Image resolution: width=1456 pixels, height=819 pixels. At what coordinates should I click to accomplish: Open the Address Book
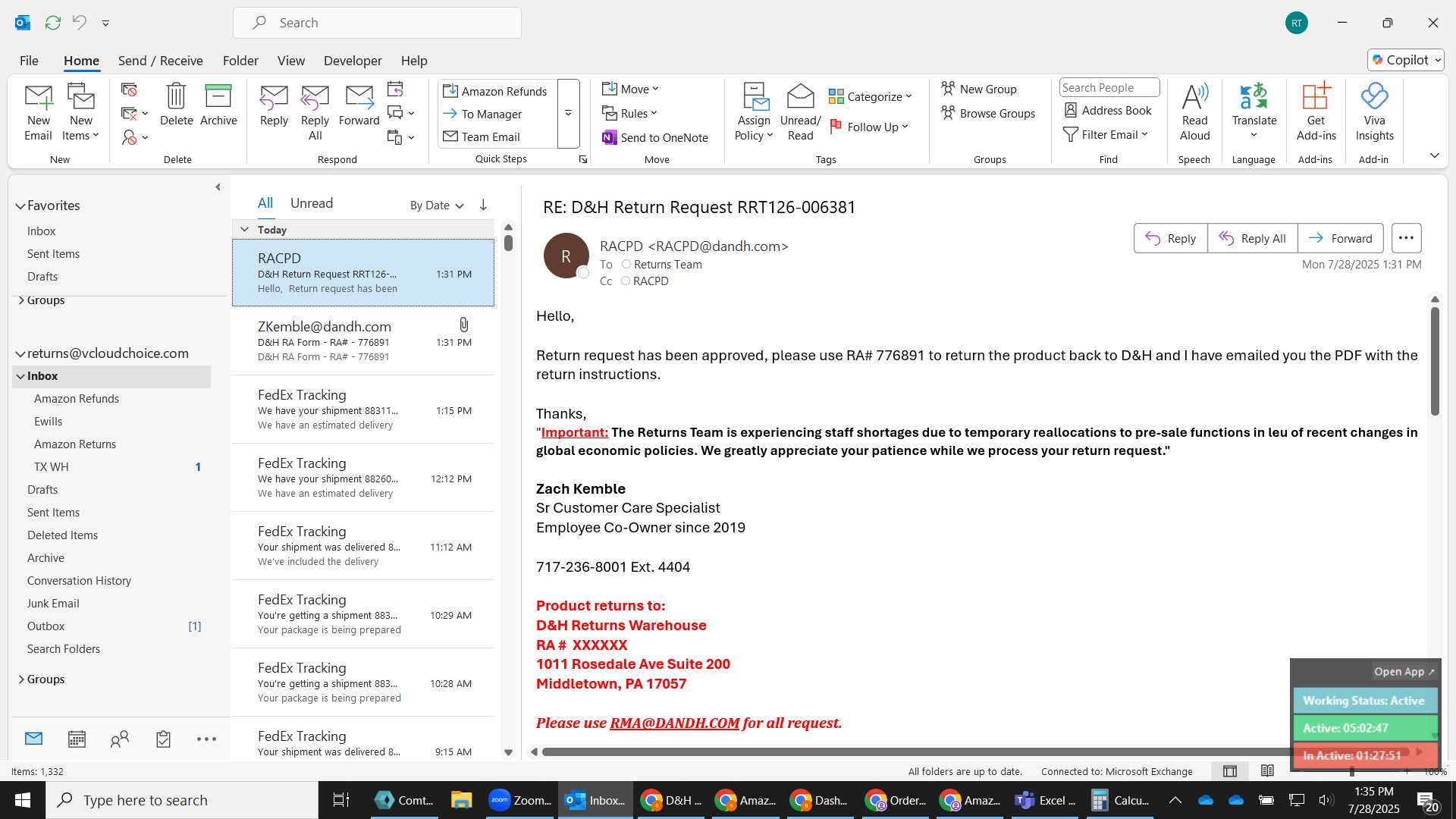pos(1107,110)
